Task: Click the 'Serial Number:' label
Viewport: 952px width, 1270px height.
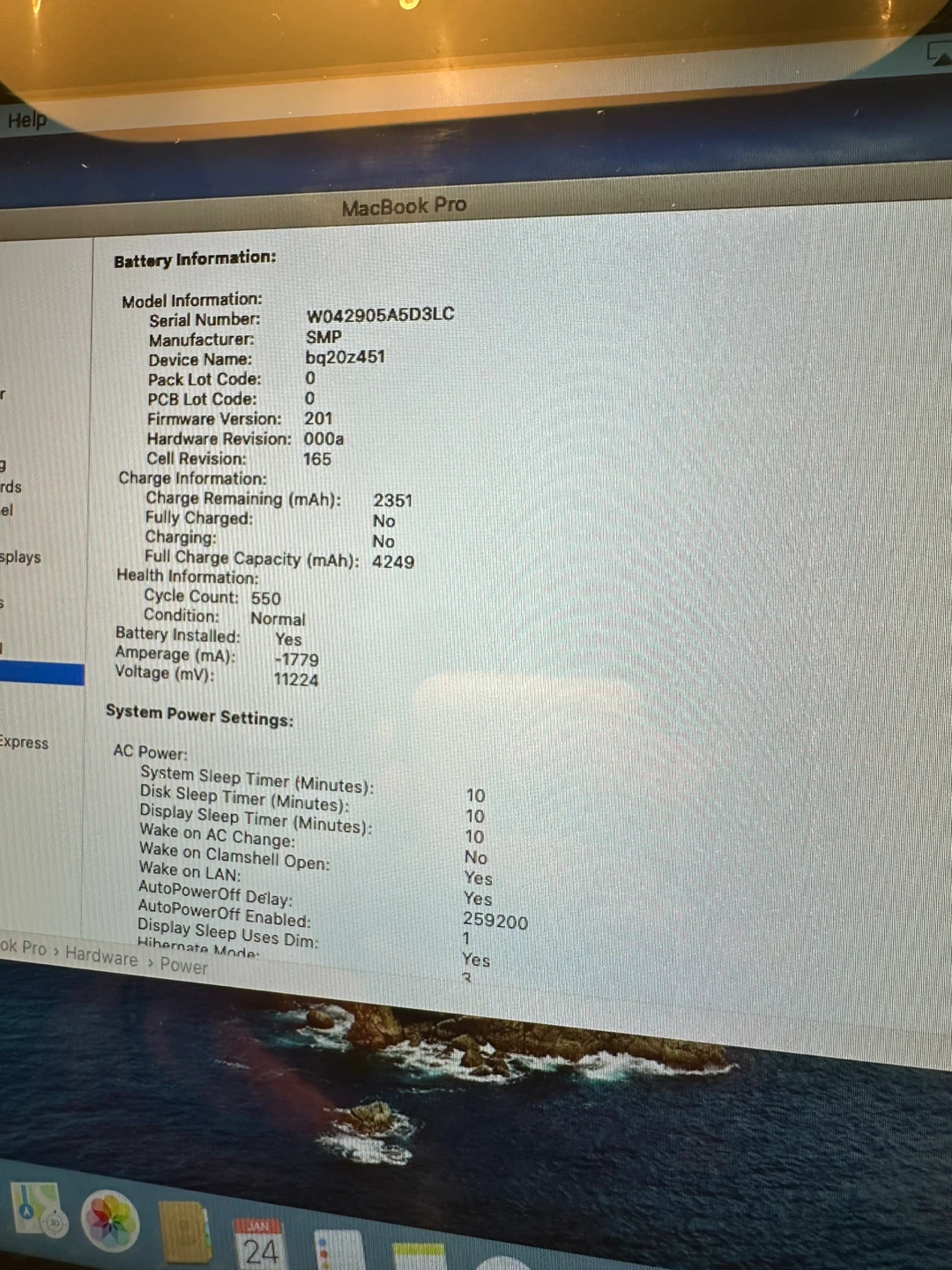Action: coord(205,319)
